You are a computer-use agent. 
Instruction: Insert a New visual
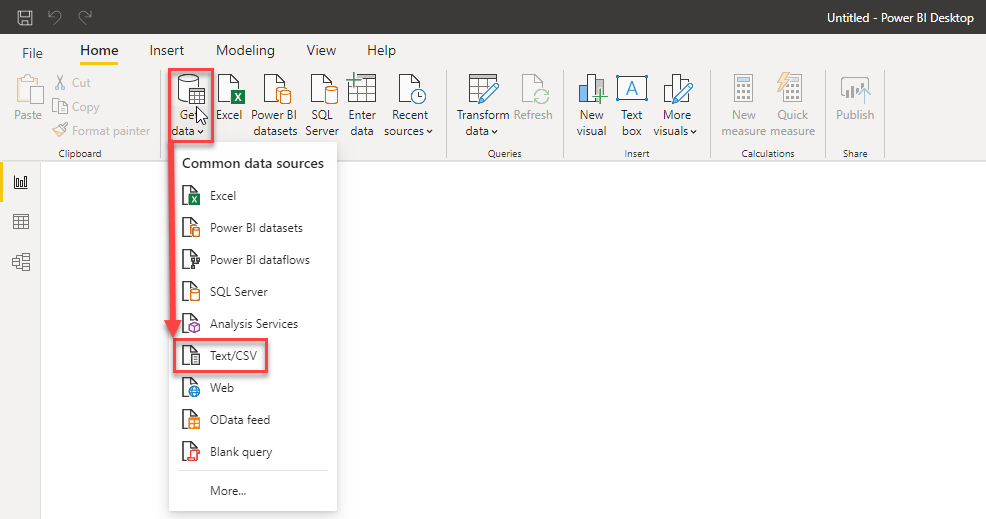[591, 105]
